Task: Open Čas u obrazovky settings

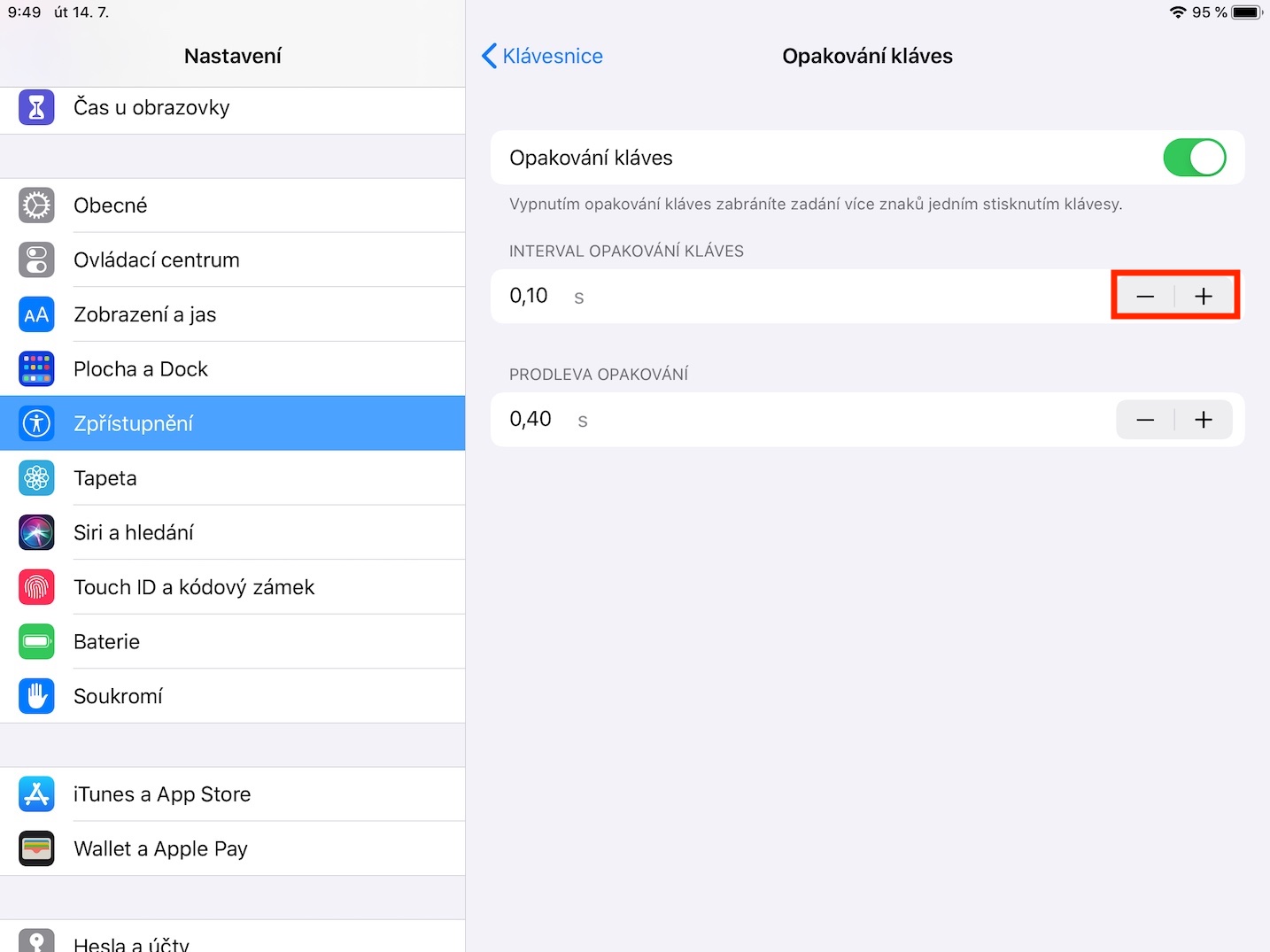Action: click(x=232, y=108)
